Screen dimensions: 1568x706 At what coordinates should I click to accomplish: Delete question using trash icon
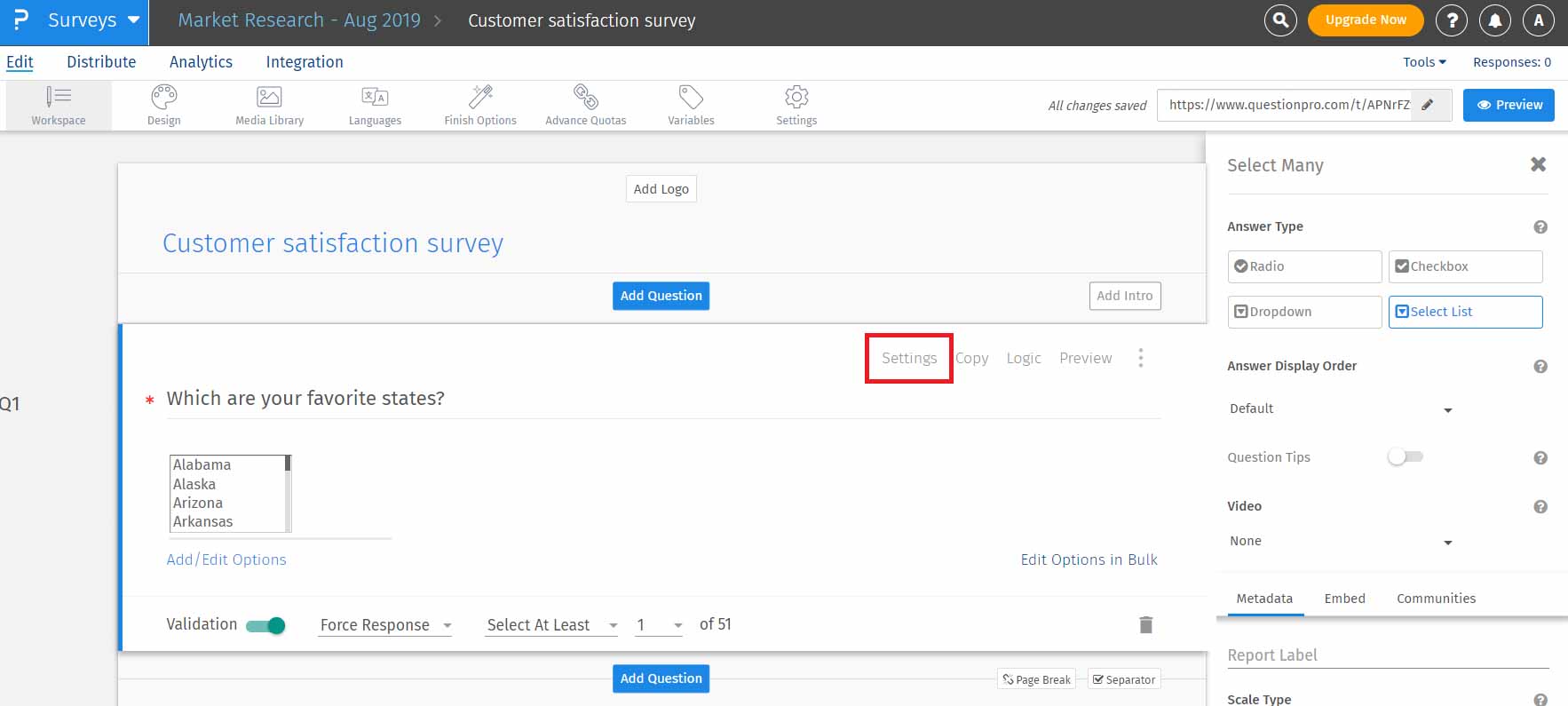pos(1145,625)
